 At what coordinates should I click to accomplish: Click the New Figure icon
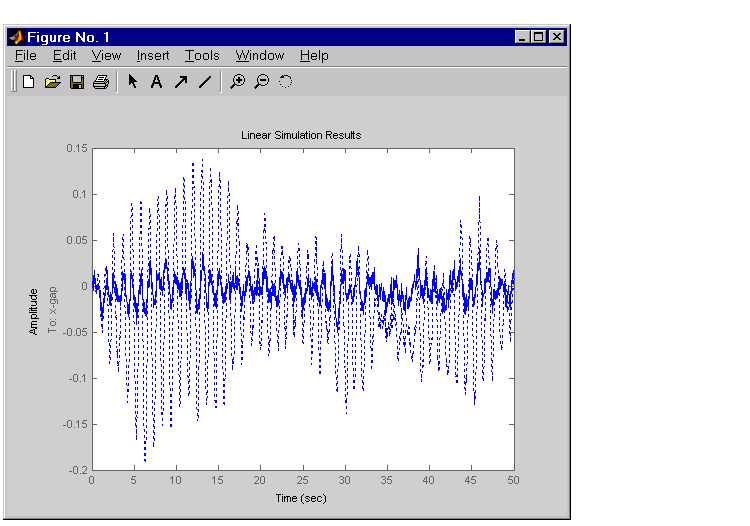pos(29,82)
